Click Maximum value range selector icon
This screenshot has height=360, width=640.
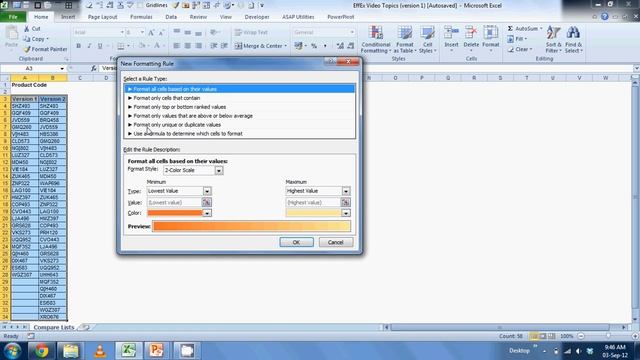point(345,202)
